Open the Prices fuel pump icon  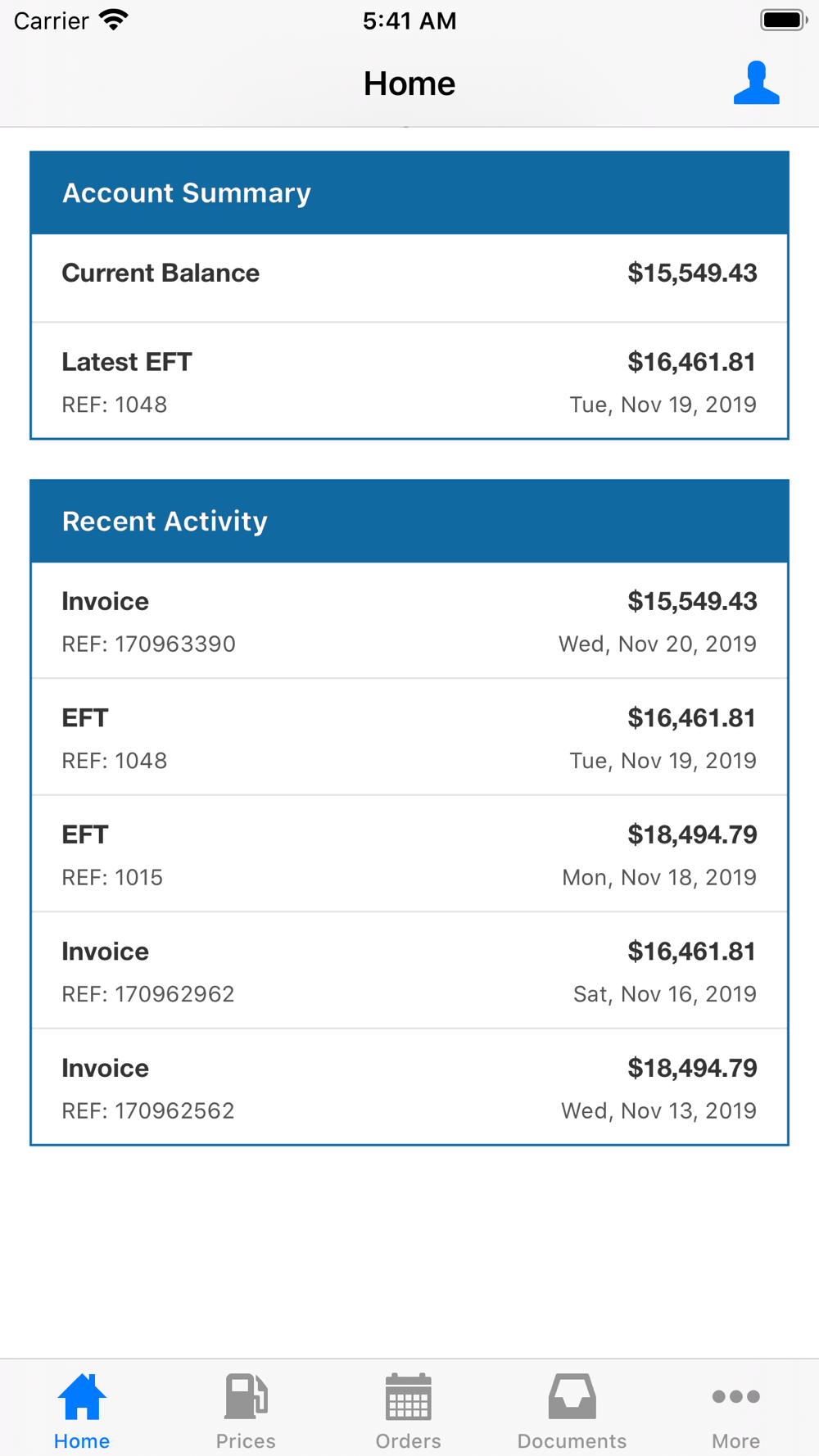(246, 1396)
